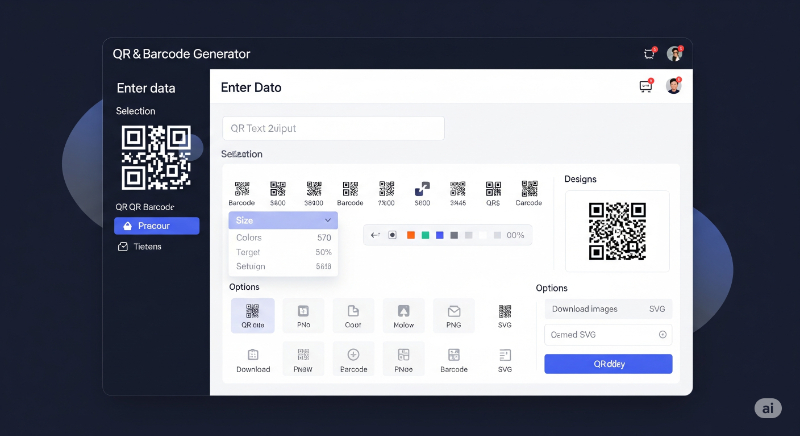The width and height of the screenshot is (800, 436).
Task: Choose the SVG option with QR icon
Action: tap(505, 316)
